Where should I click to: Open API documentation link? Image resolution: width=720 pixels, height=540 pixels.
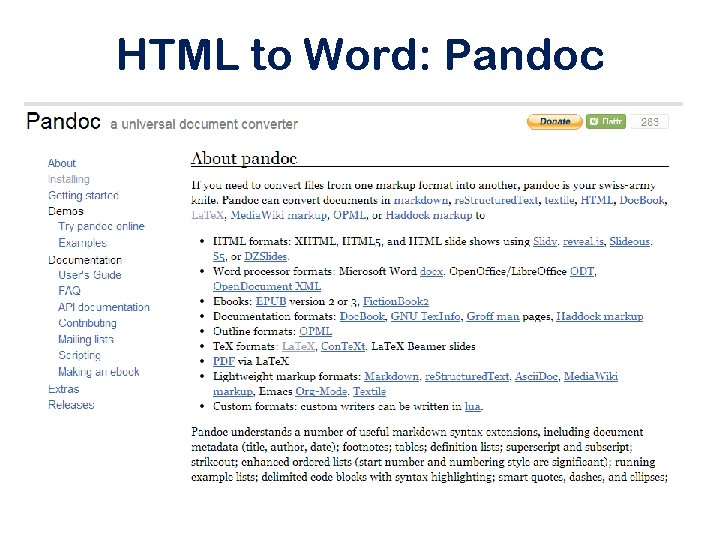104,307
